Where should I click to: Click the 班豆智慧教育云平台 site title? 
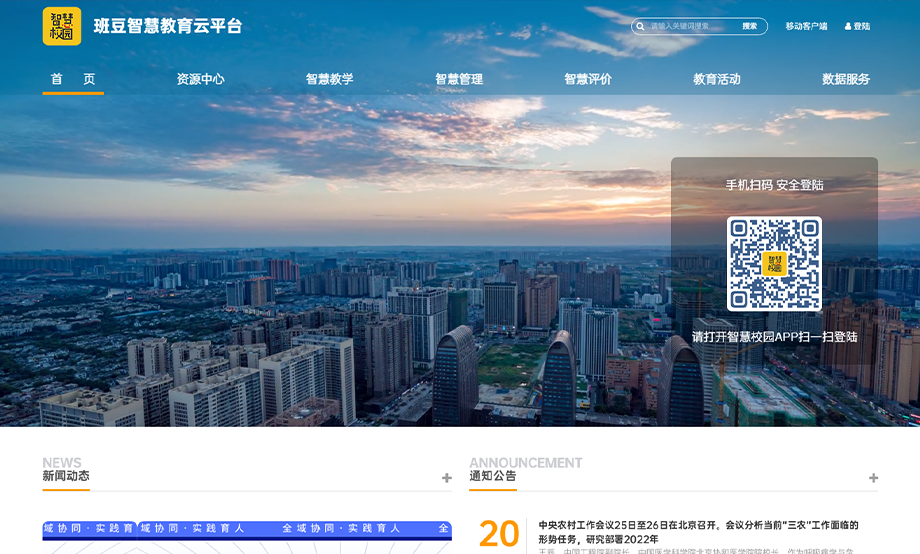coord(168,26)
